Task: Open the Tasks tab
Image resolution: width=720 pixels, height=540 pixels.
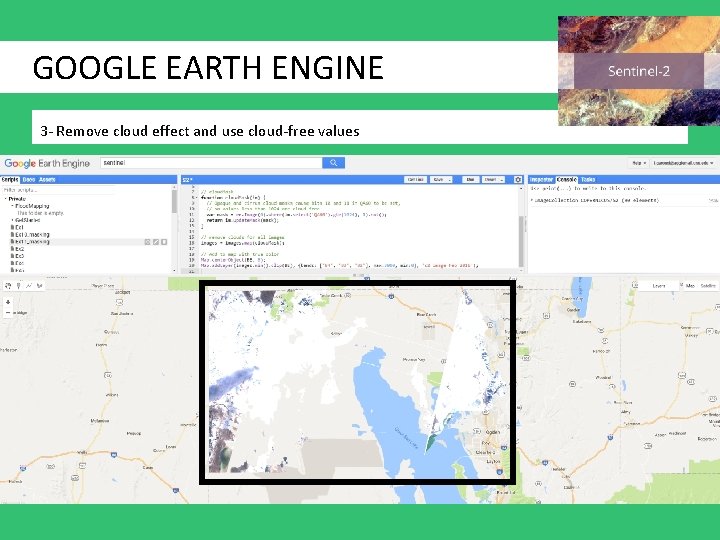Action: click(x=588, y=180)
